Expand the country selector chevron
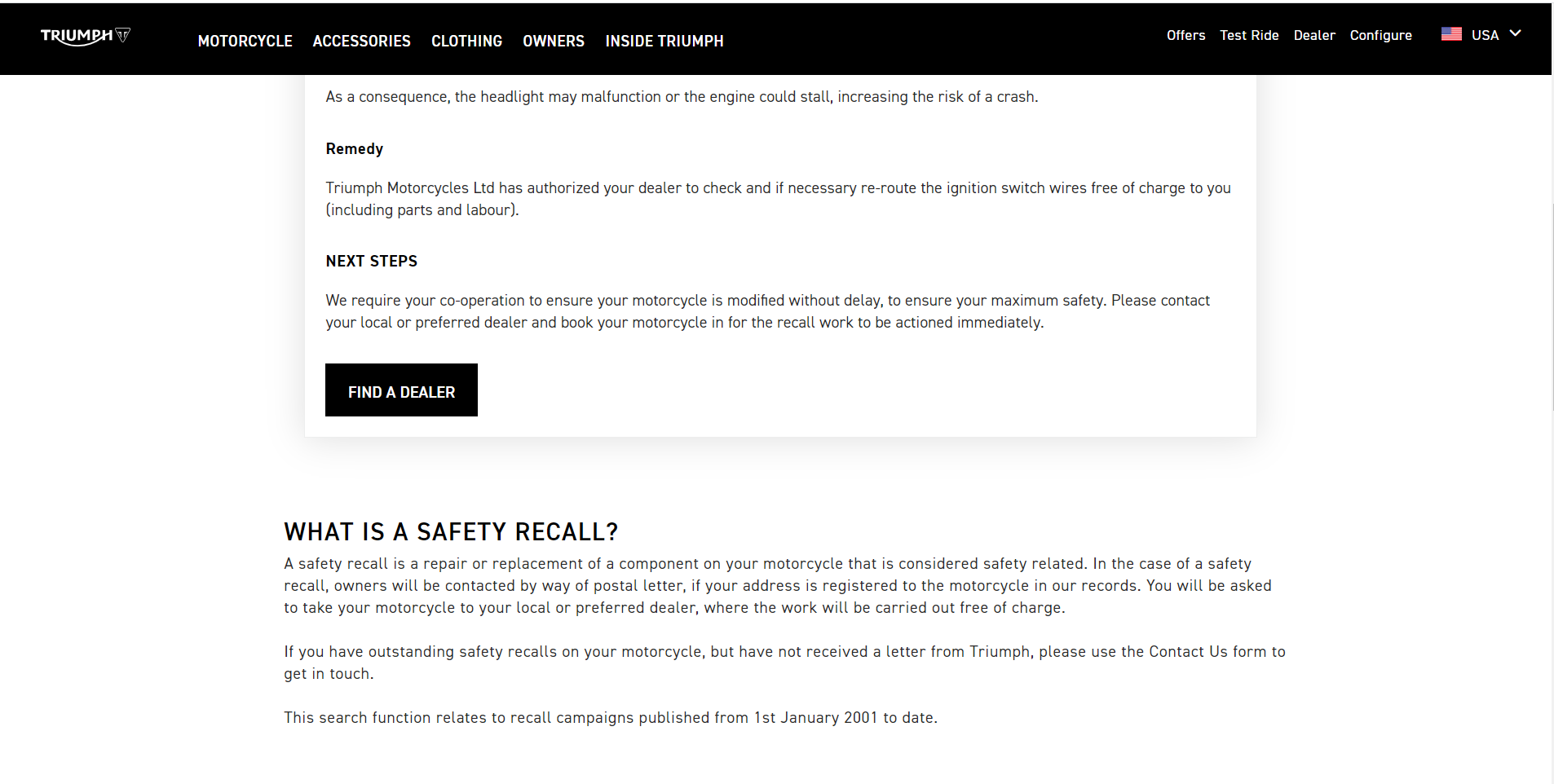The height and width of the screenshot is (784, 1554). coord(1515,33)
